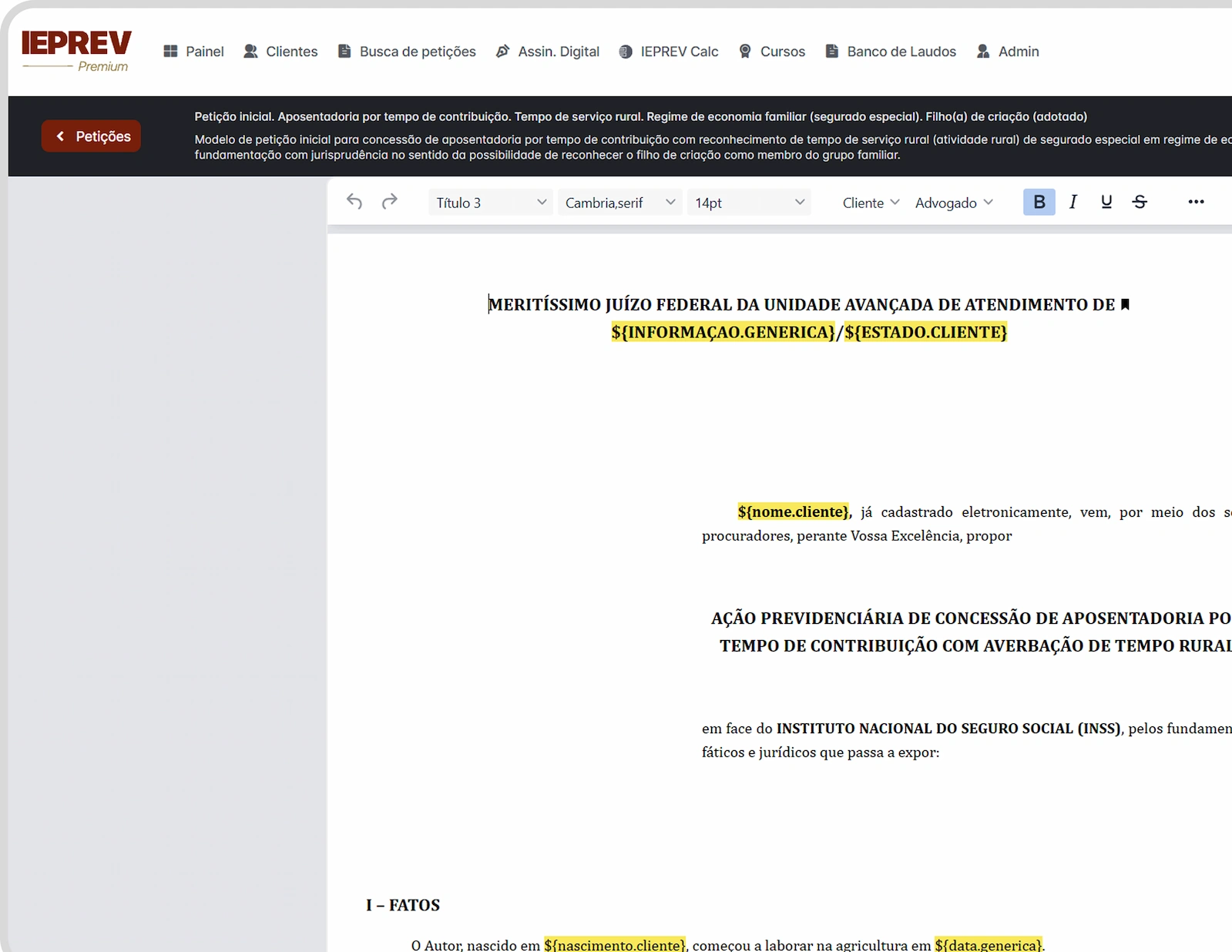
Task: Click the AÇÃO PREVIDENCIÁRIA DE CONCESSÃO title line
Action: tap(971, 618)
